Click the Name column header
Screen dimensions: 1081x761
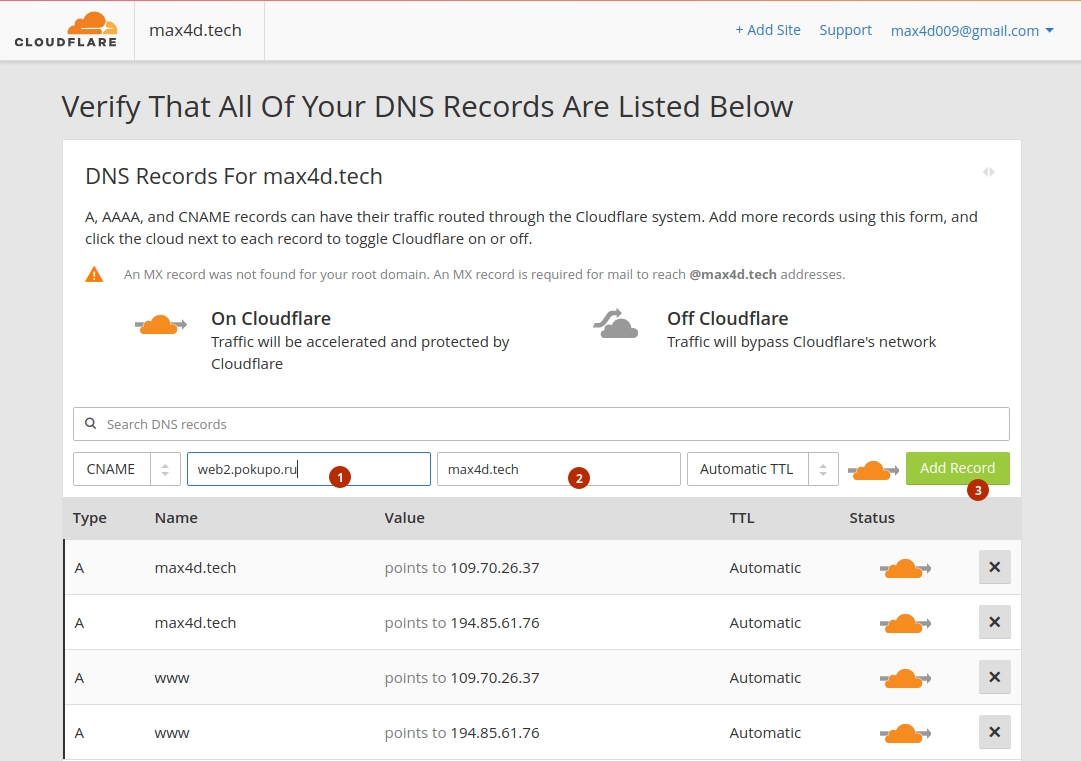(176, 518)
